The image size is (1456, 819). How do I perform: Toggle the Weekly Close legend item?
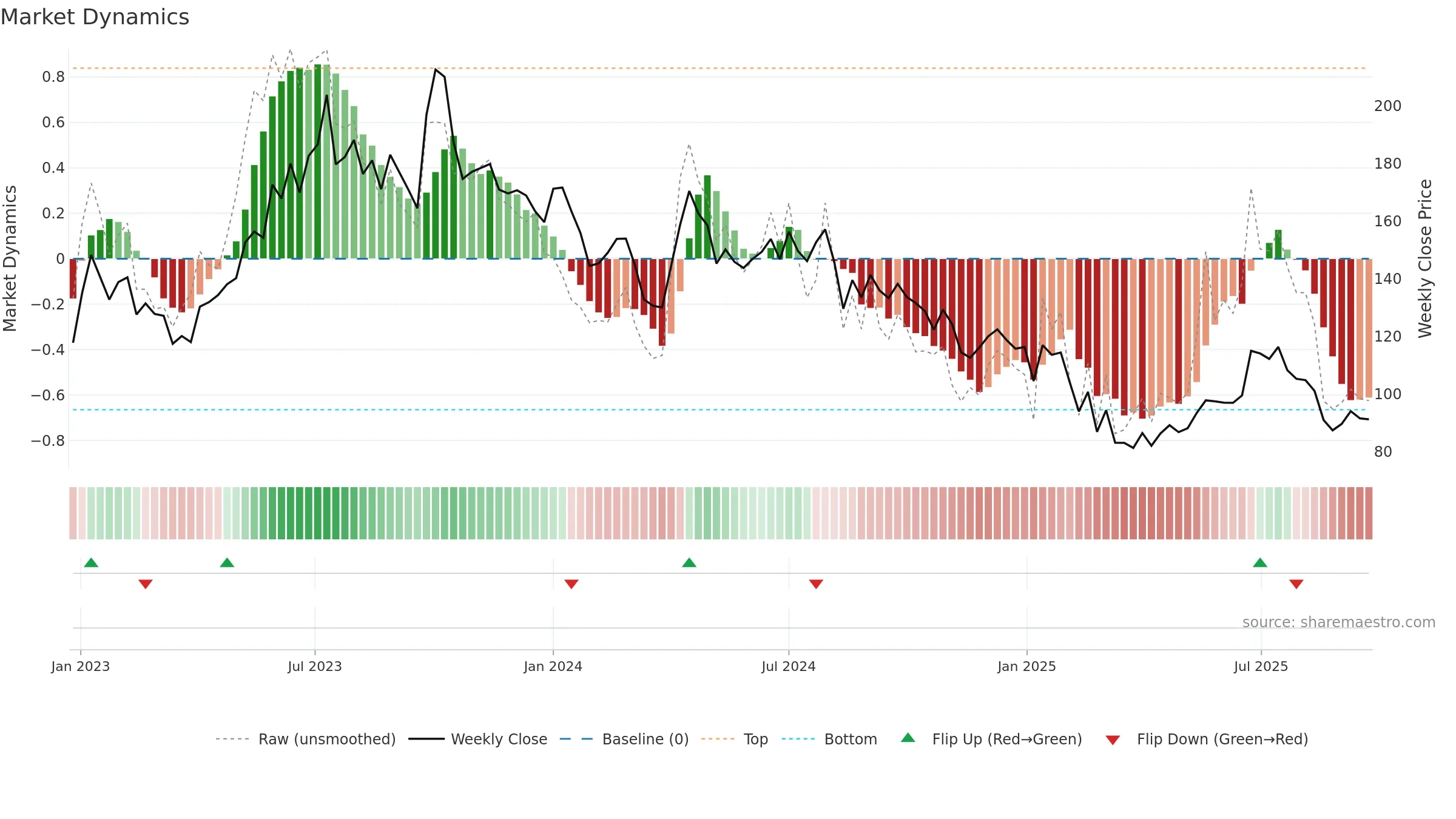click(x=477, y=739)
